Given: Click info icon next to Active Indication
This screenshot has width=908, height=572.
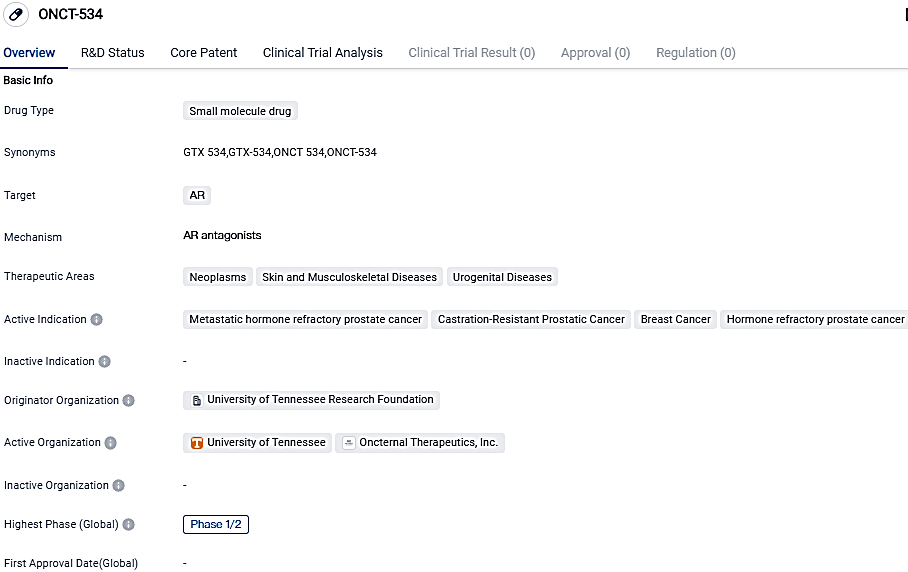Looking at the screenshot, I should tap(97, 320).
